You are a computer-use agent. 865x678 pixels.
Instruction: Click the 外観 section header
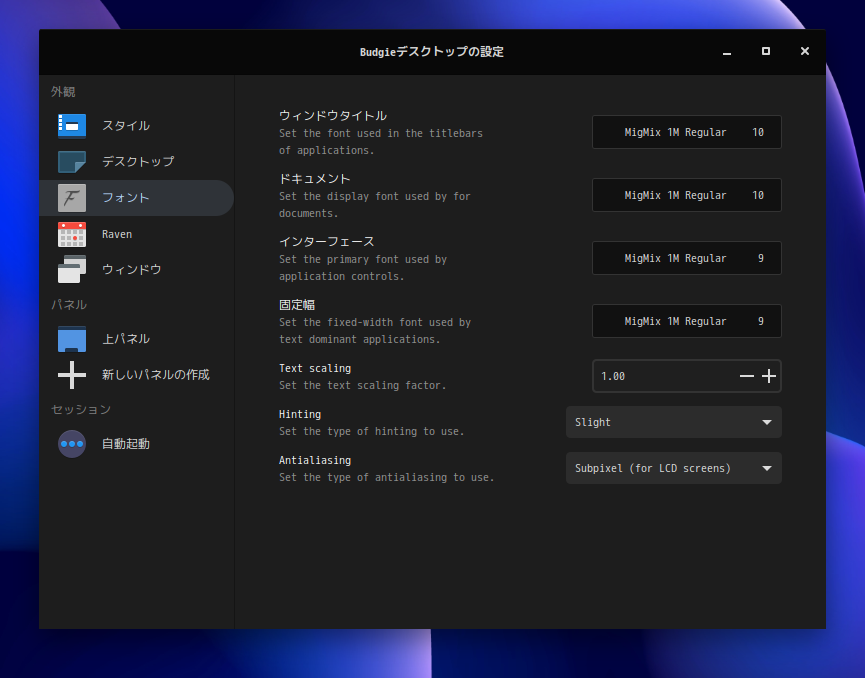[63, 92]
